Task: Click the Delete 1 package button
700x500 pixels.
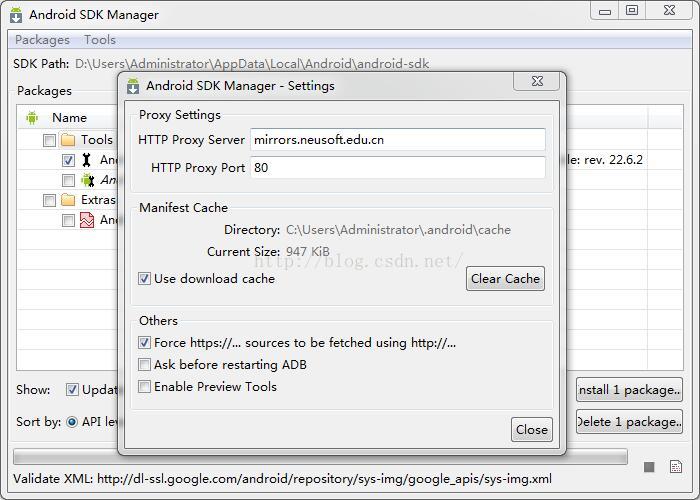Action: point(629,422)
